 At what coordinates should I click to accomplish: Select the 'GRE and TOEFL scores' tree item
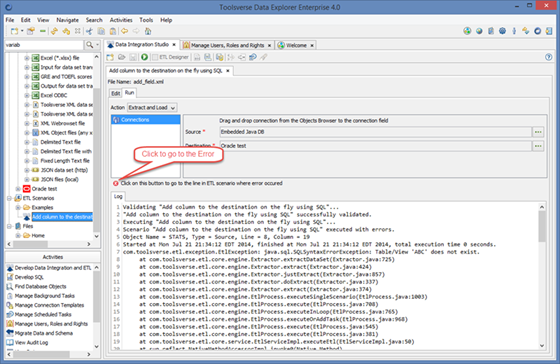pyautogui.click(x=61, y=76)
